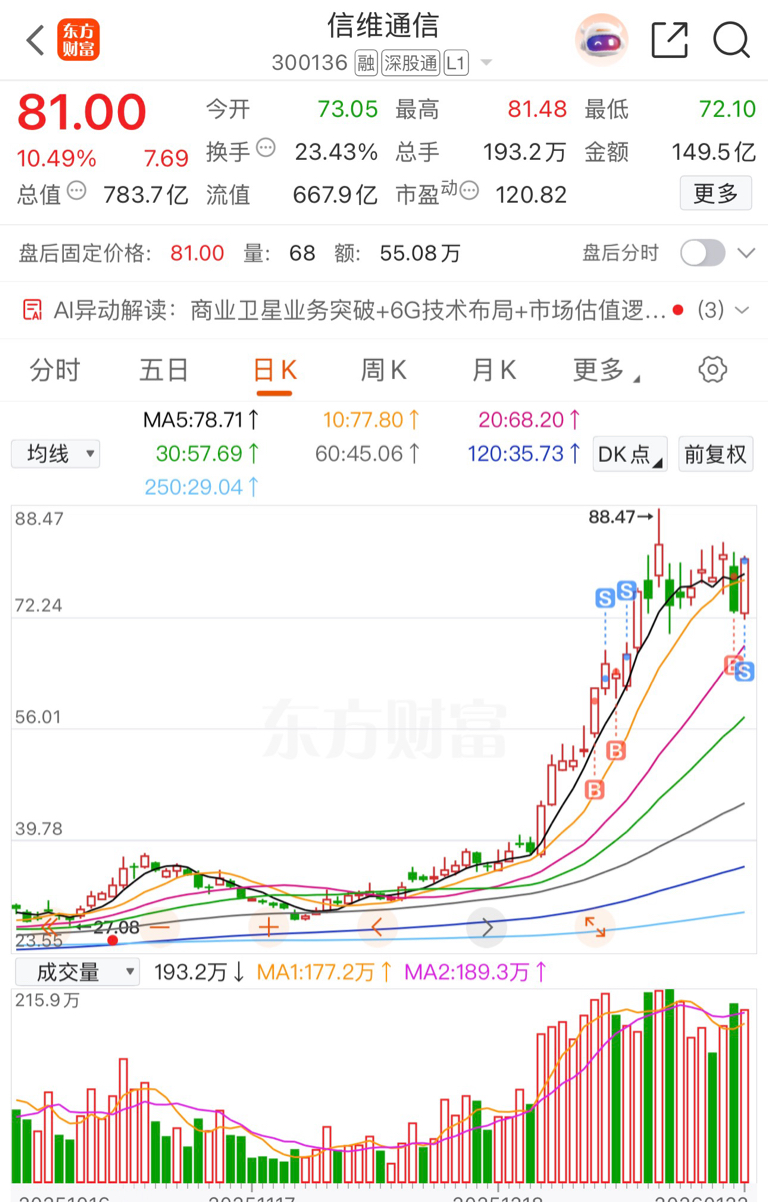Tap the 10.49% change percentage
This screenshot has width=768, height=1203.
pos(56,159)
